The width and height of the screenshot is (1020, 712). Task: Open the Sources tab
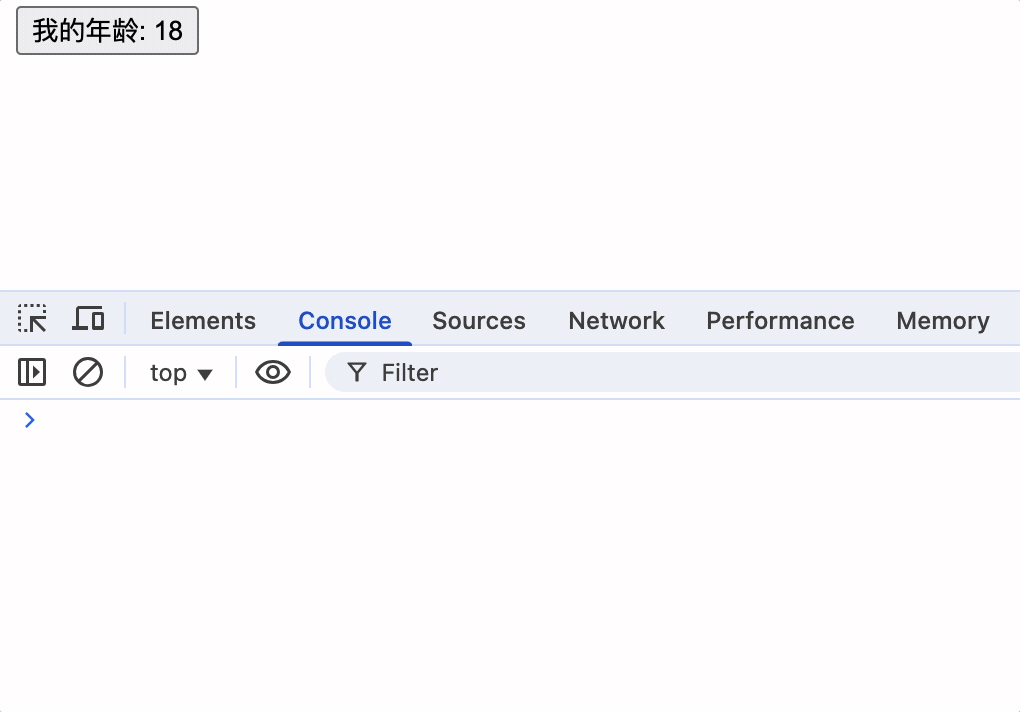coord(479,321)
